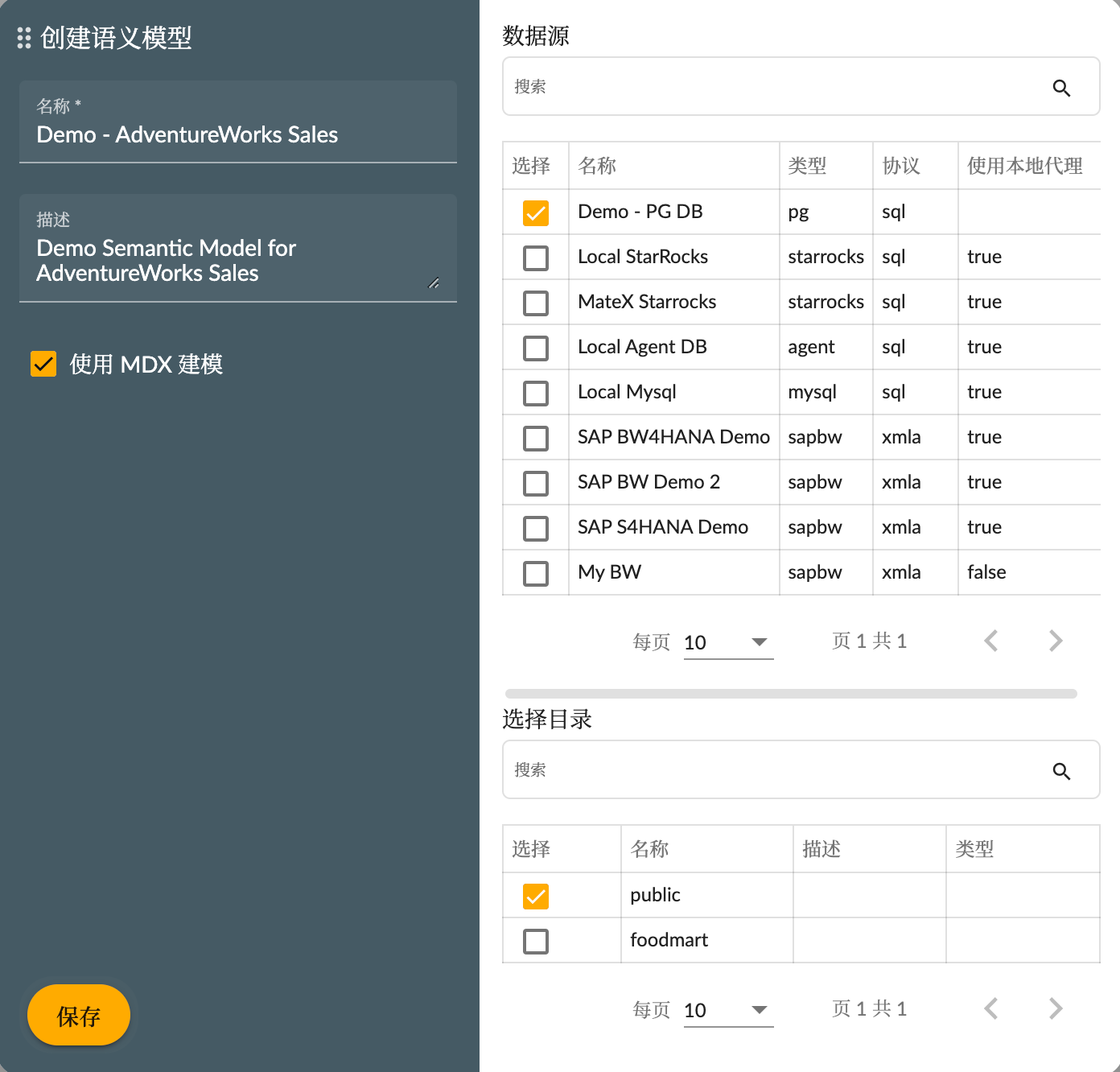
Task: Click the 名称 input field
Action: [x=237, y=134]
